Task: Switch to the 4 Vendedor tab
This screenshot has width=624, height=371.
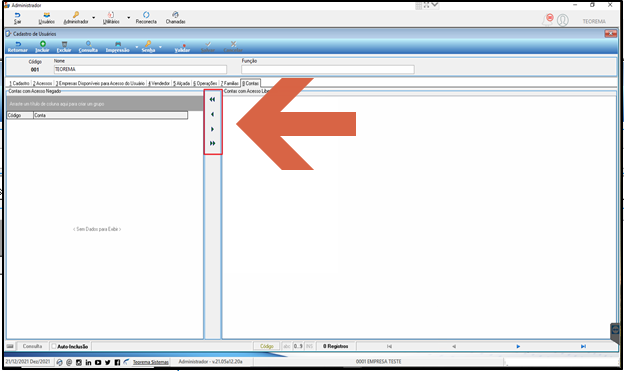Action: pyautogui.click(x=159, y=83)
